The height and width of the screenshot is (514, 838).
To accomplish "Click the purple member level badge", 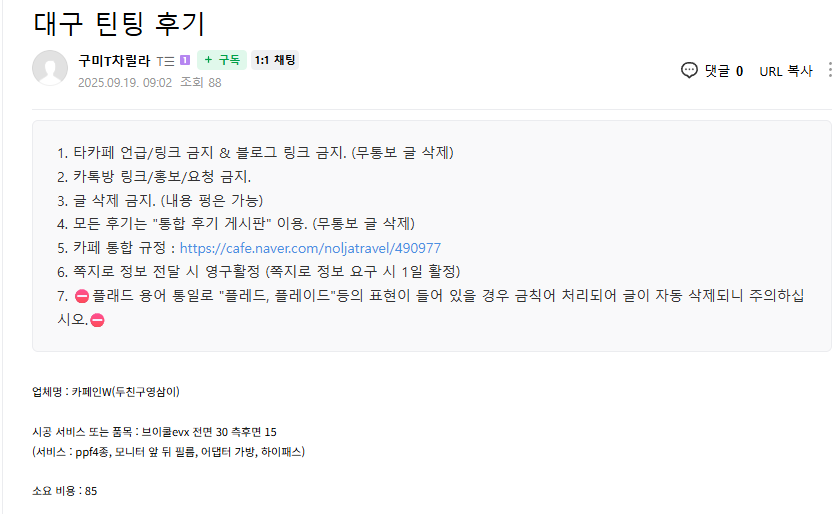I will (185, 60).
